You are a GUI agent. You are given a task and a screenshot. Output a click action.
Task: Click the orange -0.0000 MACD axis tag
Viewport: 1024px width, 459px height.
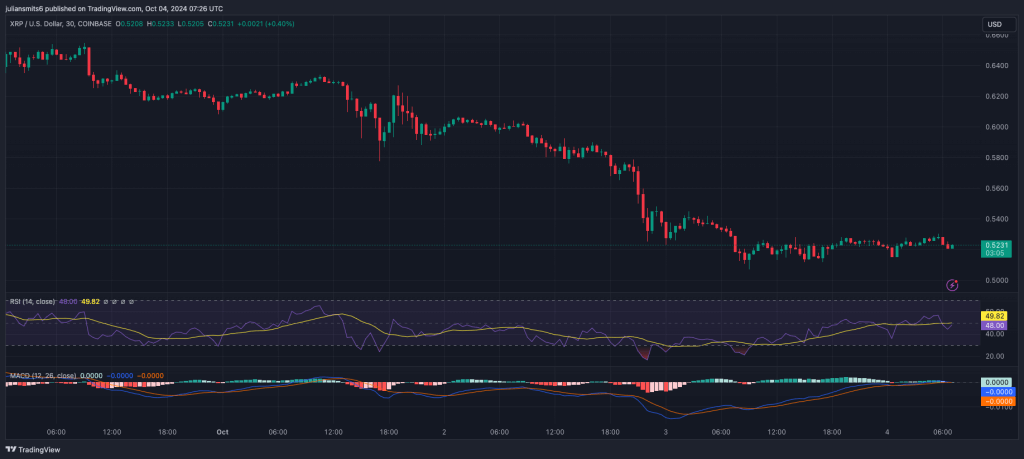[x=998, y=401]
